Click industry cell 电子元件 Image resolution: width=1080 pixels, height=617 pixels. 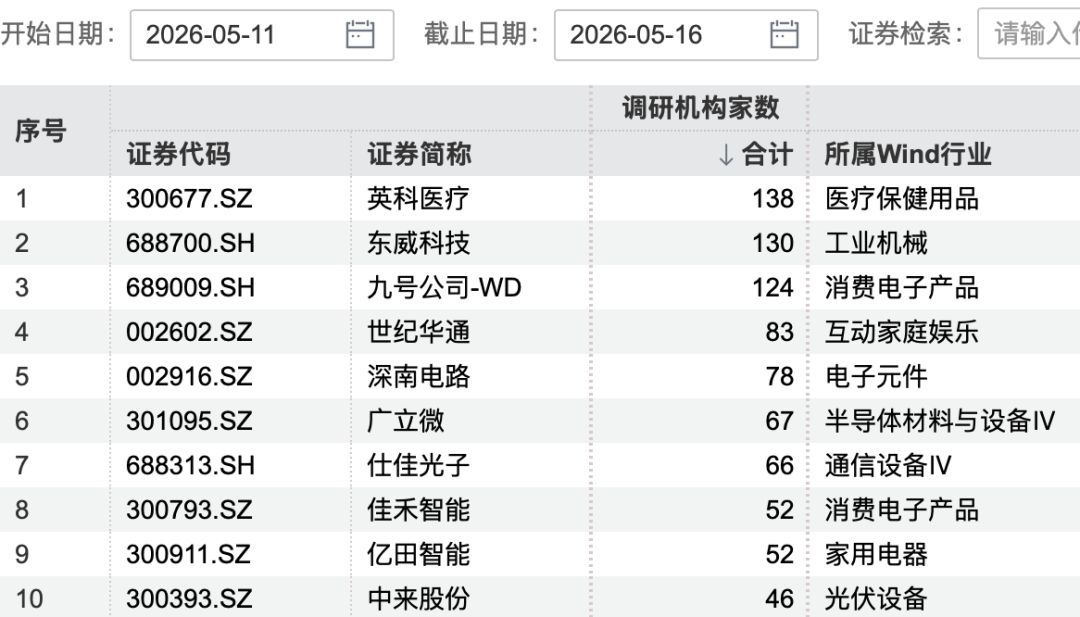[876, 376]
